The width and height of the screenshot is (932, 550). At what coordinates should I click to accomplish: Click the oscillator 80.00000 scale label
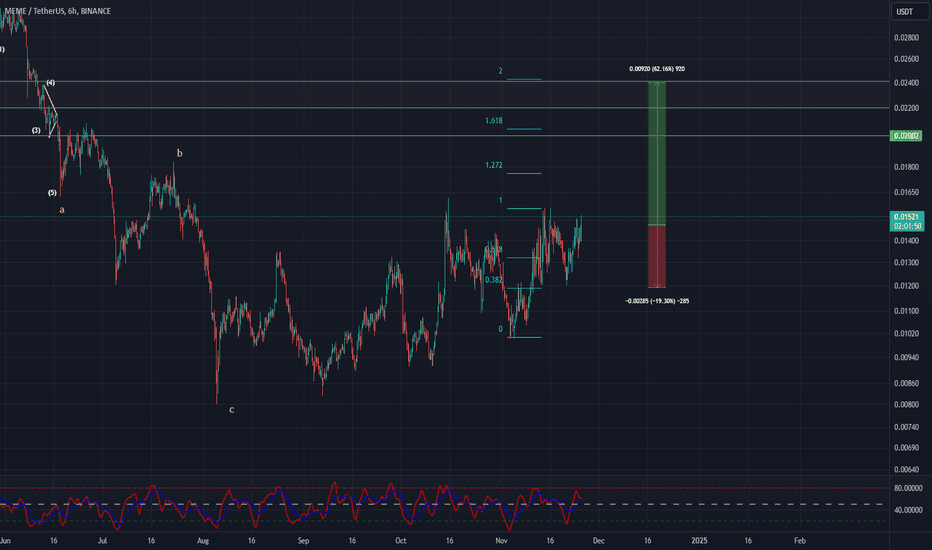pos(908,488)
